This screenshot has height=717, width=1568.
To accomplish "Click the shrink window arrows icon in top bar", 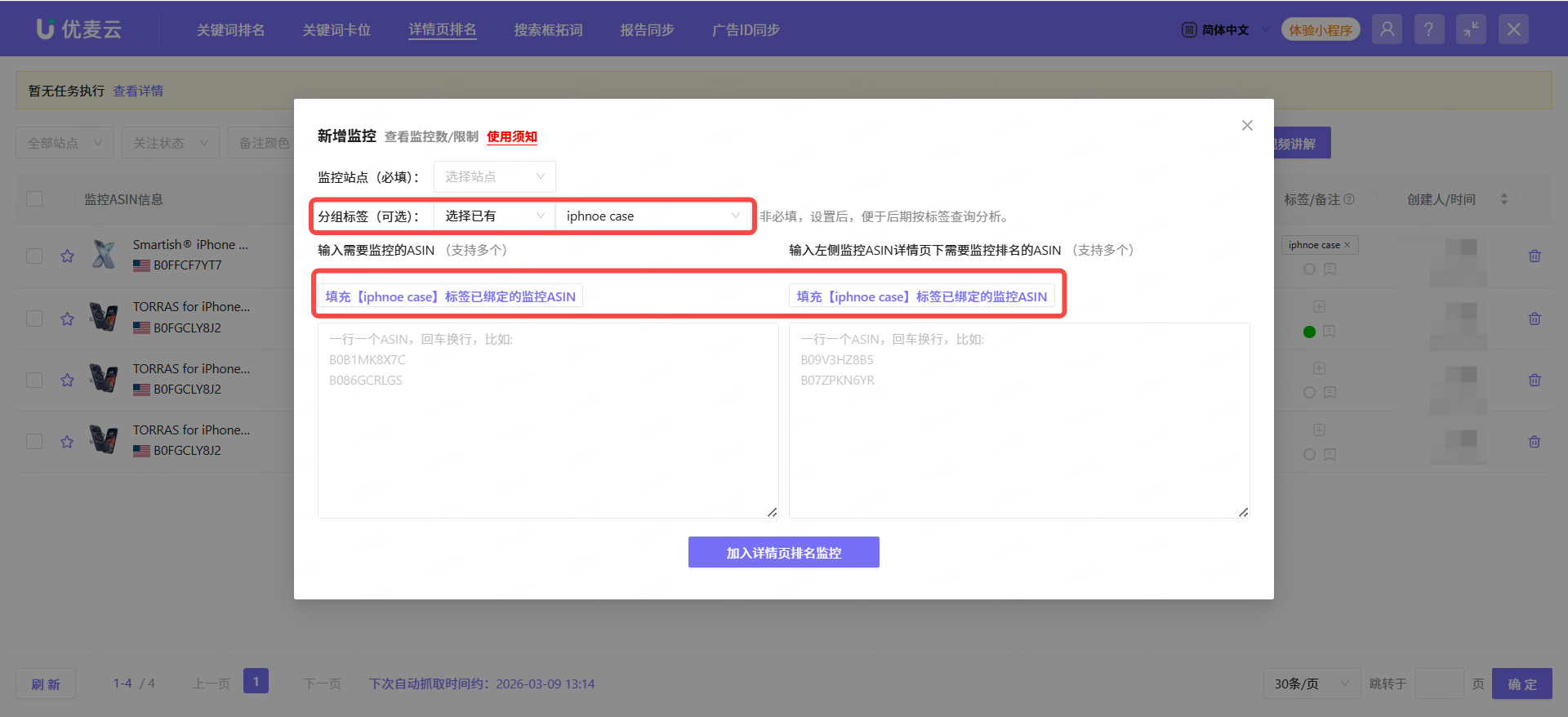I will click(1471, 29).
